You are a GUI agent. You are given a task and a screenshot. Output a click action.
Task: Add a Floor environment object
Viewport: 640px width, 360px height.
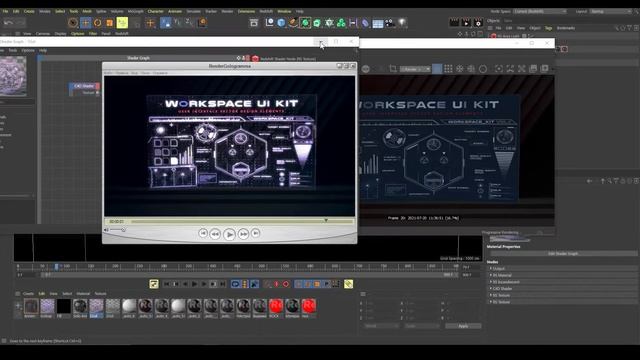(x=378, y=23)
